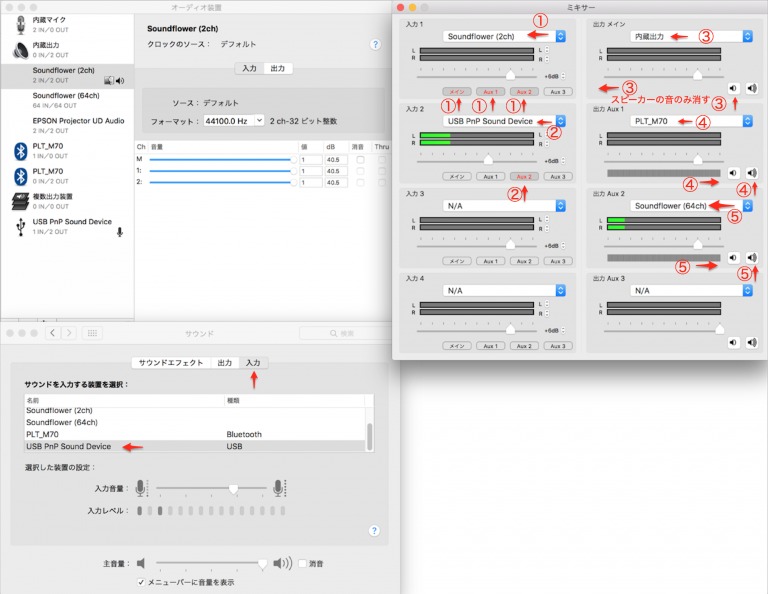Toggle Aux 1 button for 入力 3

(490, 261)
